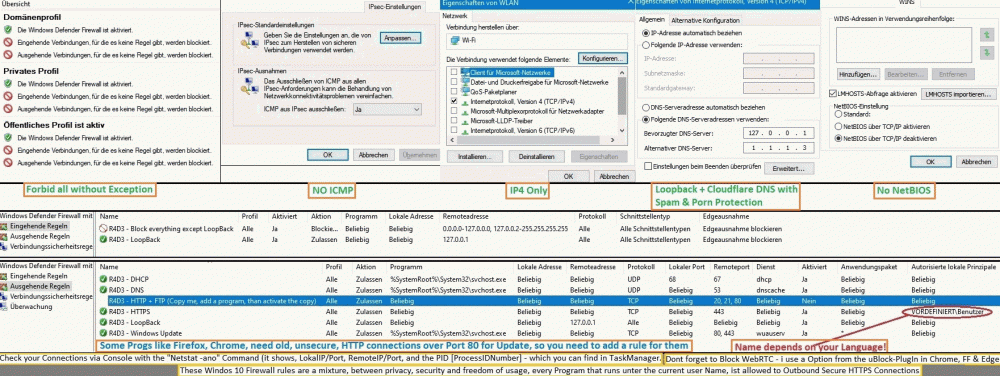
Task: Click red block icon of Block everything rule
Action: [104, 229]
